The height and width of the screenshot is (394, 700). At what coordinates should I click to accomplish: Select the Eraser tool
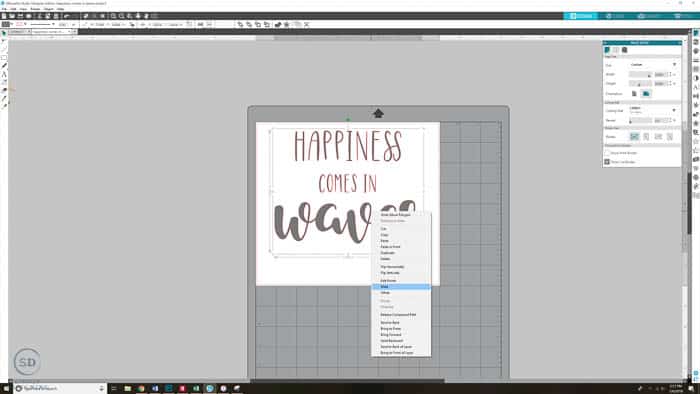[x=4, y=90]
